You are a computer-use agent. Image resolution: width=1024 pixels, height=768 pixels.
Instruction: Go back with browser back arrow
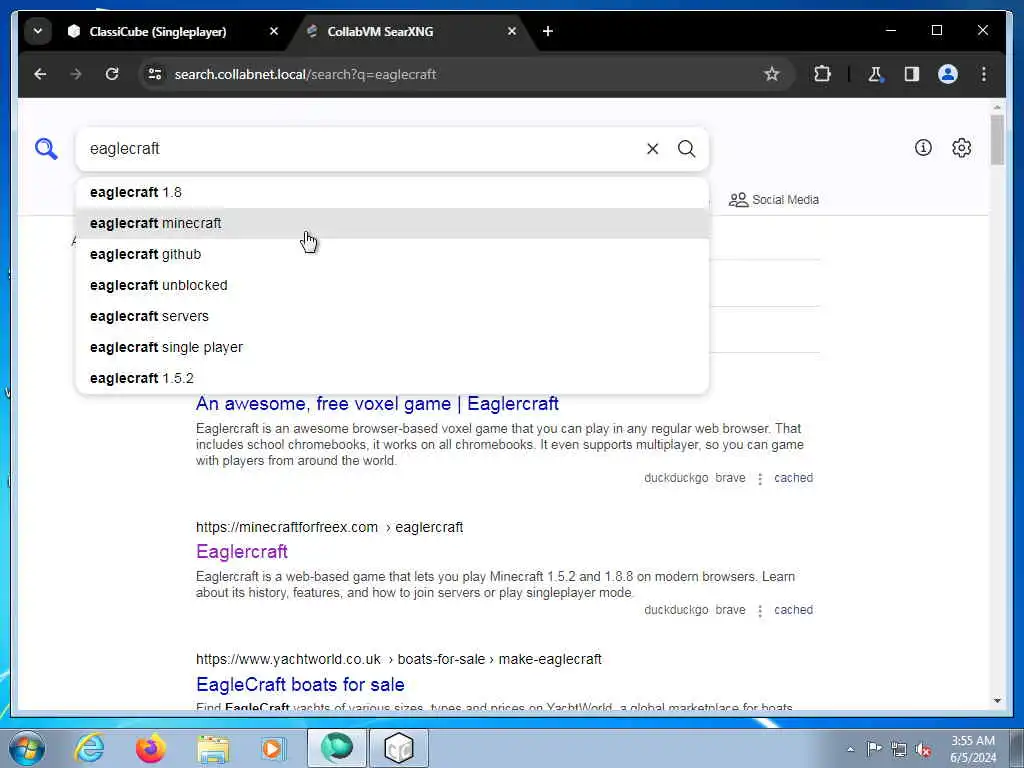40,74
